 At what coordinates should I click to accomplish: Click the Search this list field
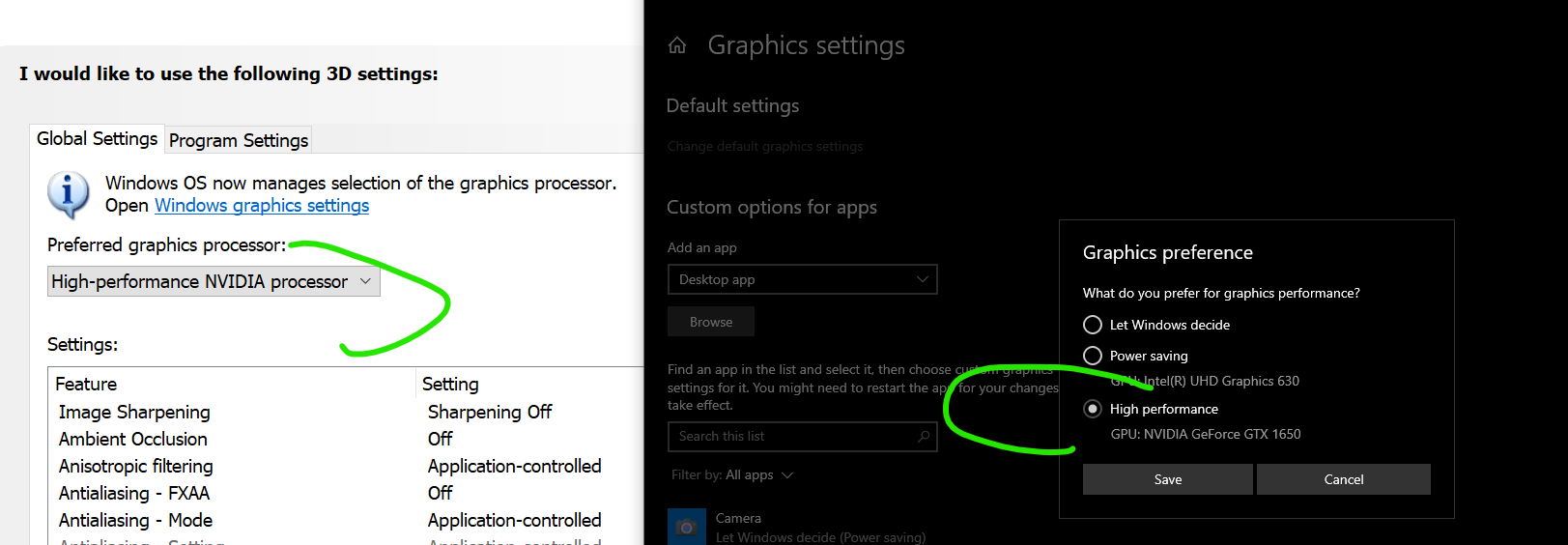[802, 437]
